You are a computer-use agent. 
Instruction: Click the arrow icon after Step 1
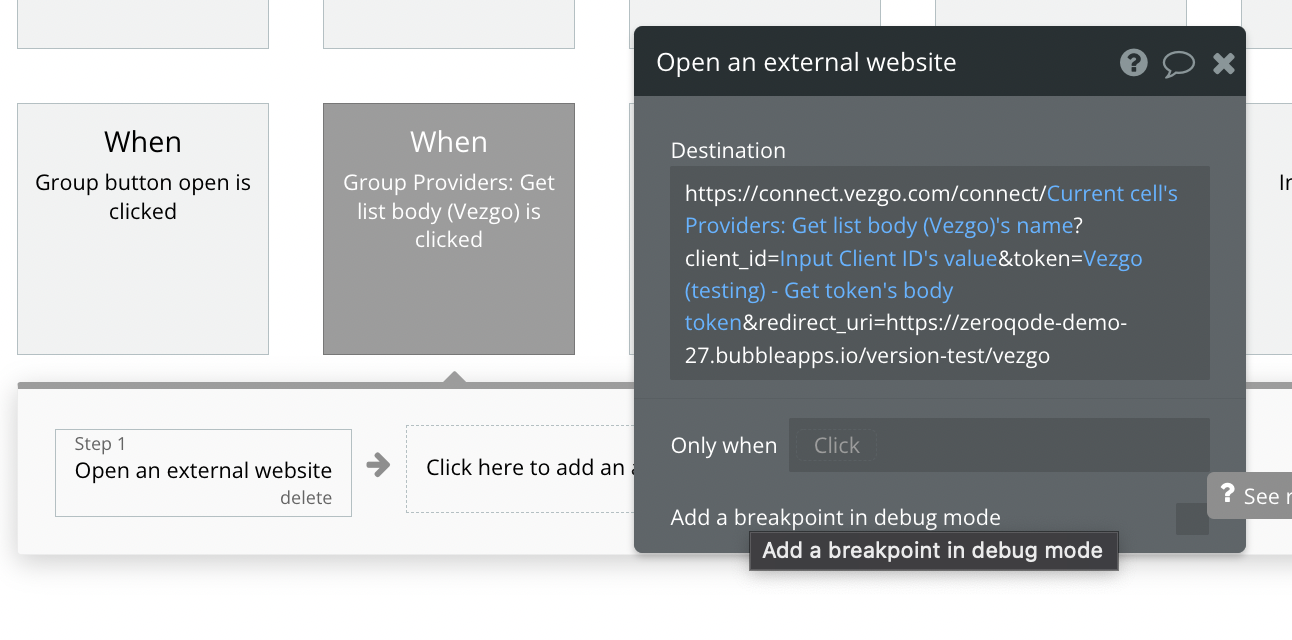378,465
